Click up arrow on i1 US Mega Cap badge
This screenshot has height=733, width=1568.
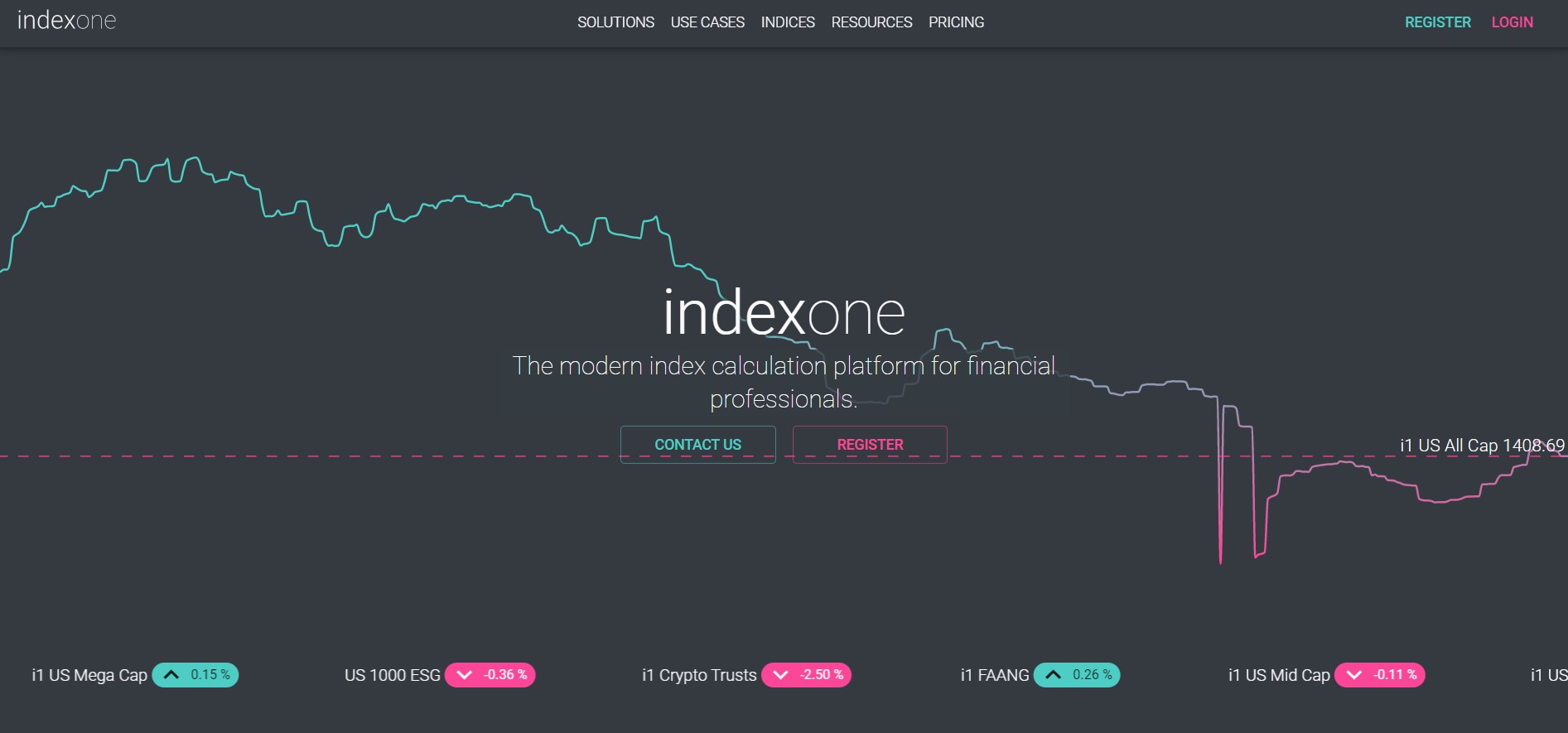pos(171,675)
